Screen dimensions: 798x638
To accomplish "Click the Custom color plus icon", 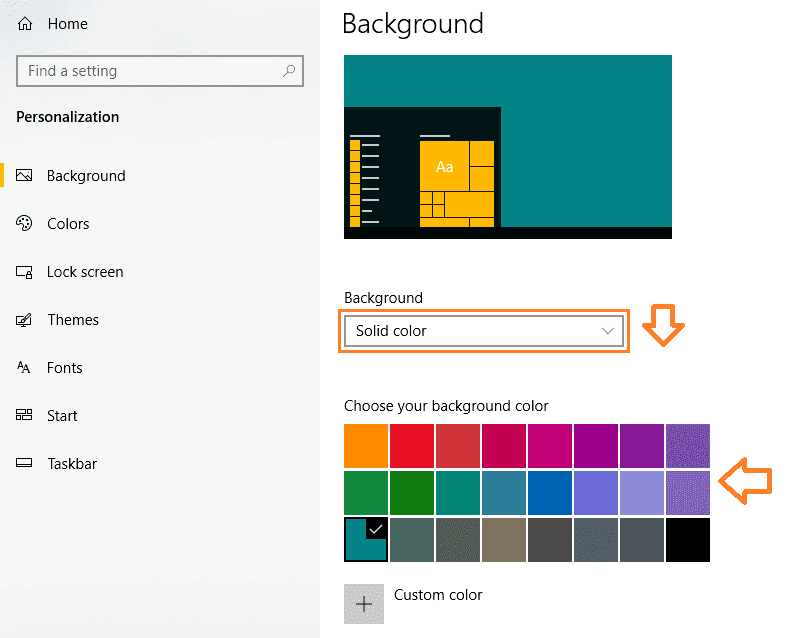I will tap(364, 604).
